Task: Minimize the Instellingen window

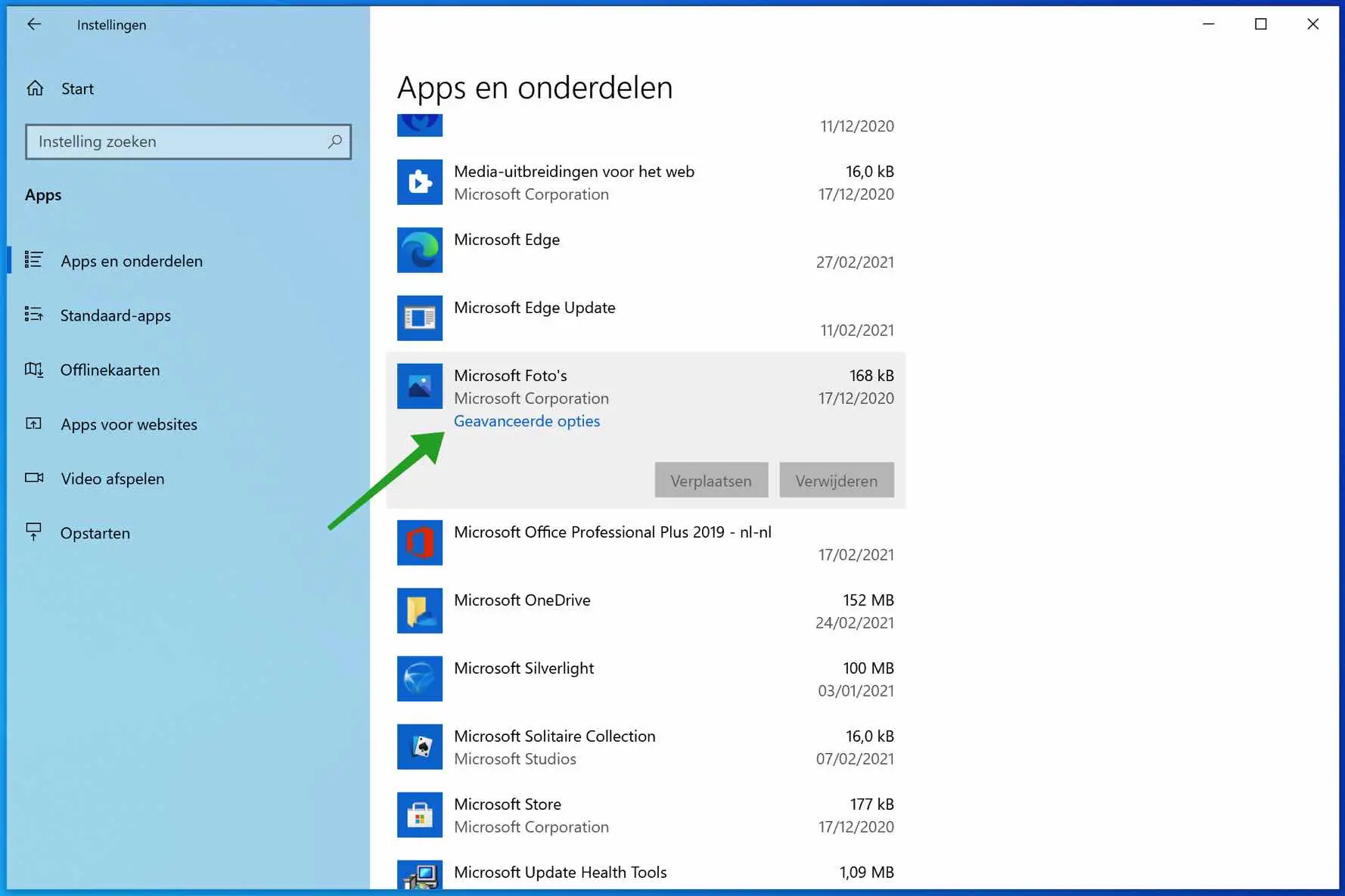Action: (1208, 24)
